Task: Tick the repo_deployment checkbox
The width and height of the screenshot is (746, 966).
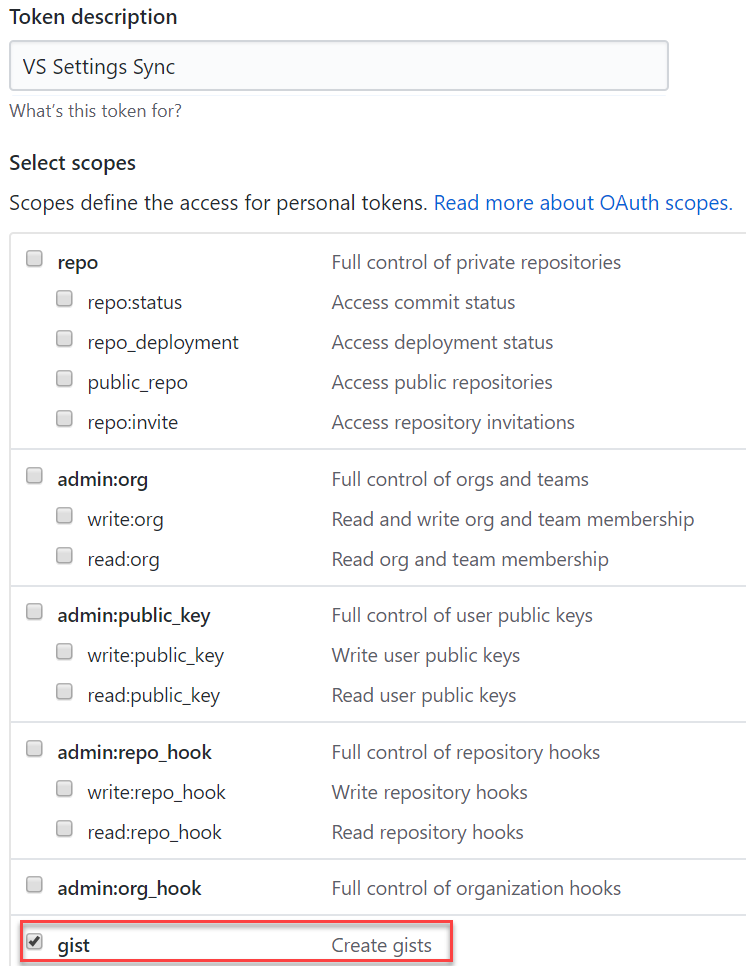Action: click(64, 339)
